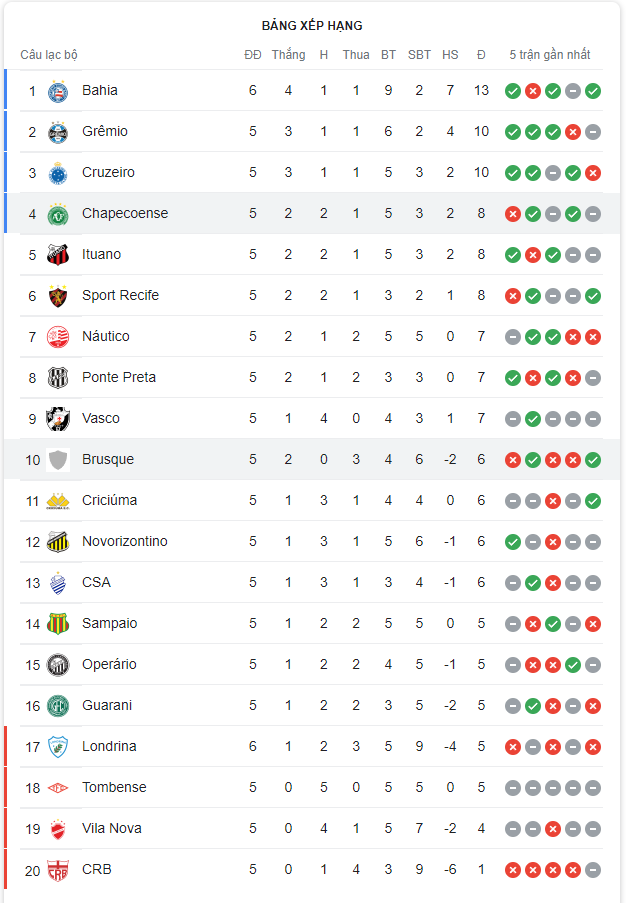626x903 pixels.
Task: Click the 'Đ' points column header
Action: [x=481, y=55]
